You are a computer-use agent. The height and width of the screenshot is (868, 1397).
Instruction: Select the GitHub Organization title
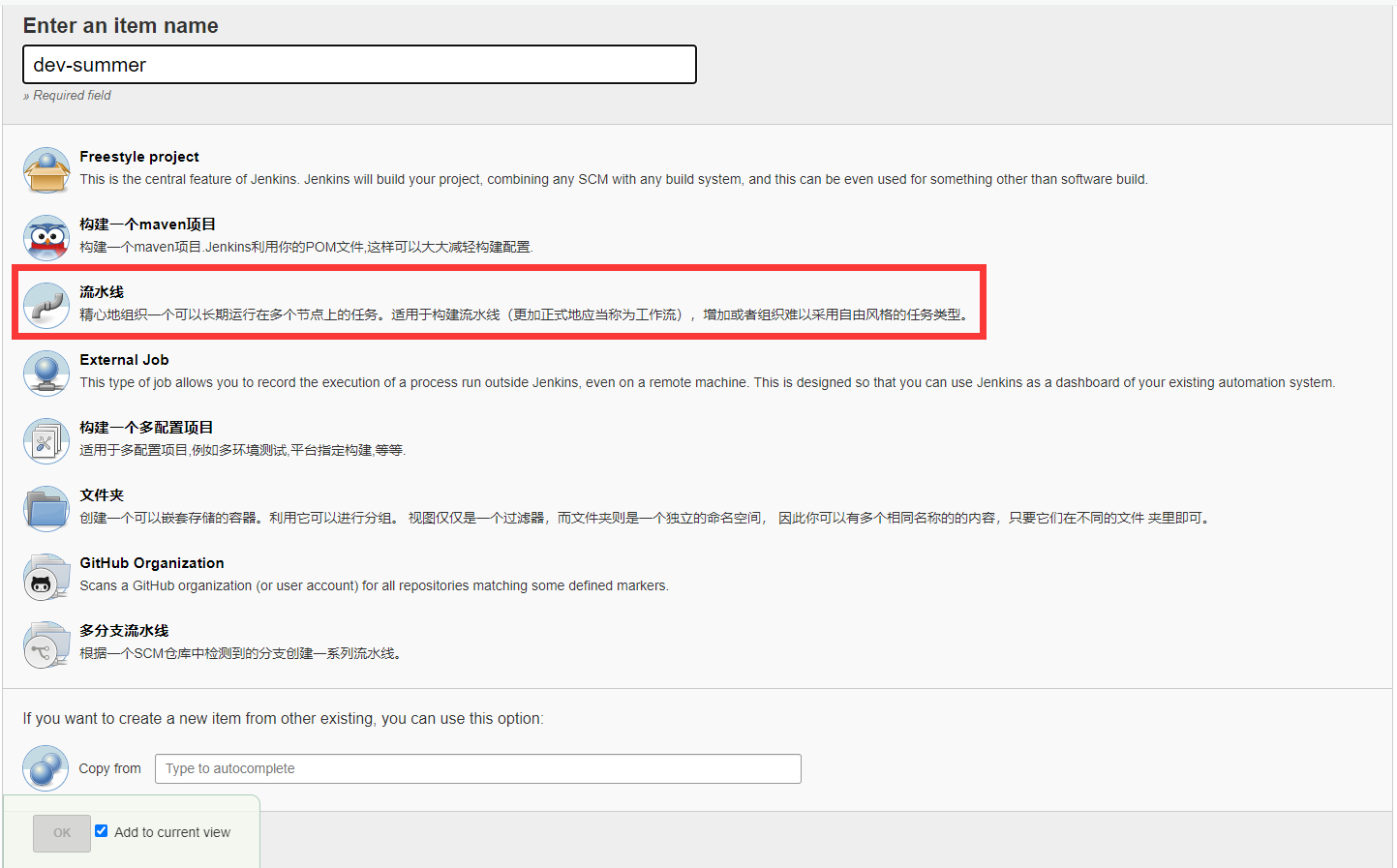152,563
